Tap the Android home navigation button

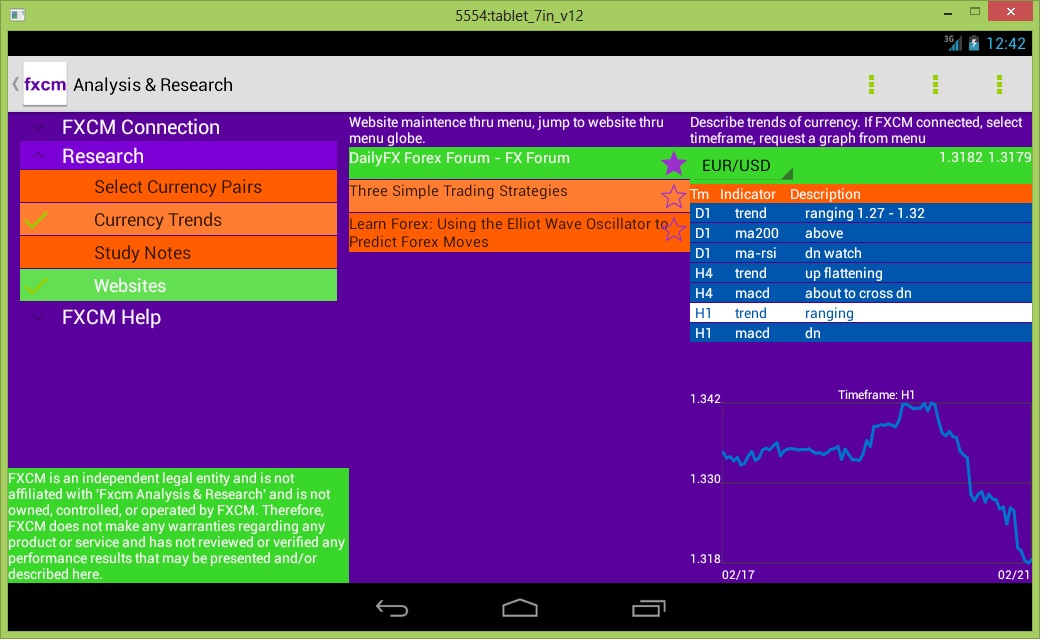click(x=520, y=608)
